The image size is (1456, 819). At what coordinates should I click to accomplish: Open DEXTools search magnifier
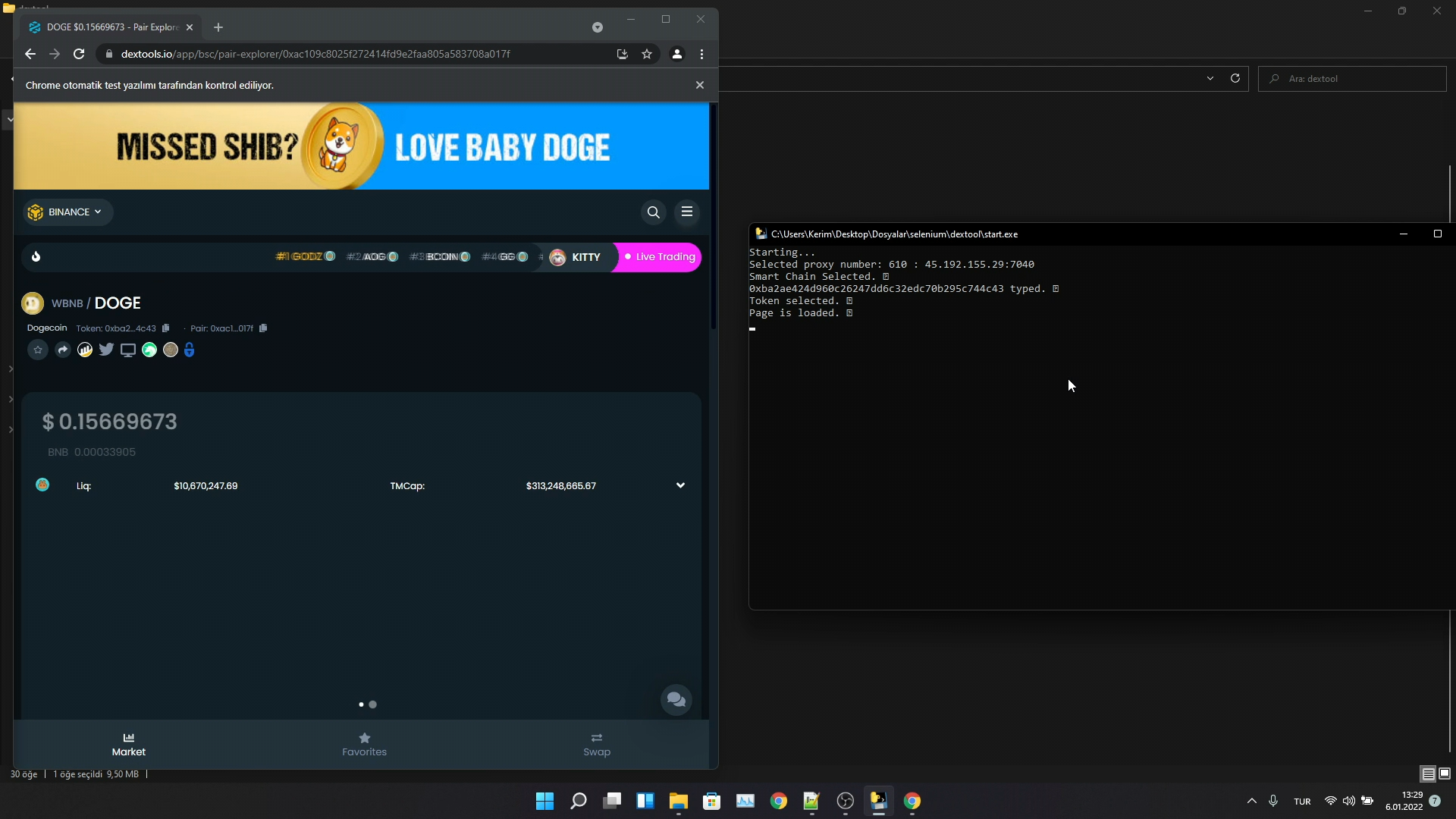653,212
